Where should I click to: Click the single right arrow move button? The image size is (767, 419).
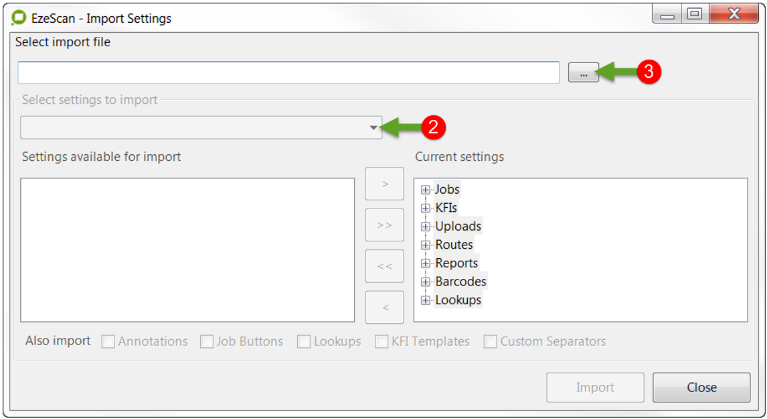tap(385, 184)
